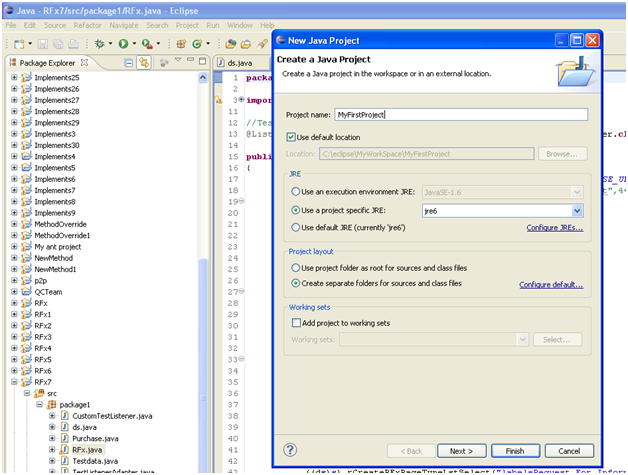Minimize the Package Explorer view
628x475 pixels.
pyautogui.click(x=190, y=60)
